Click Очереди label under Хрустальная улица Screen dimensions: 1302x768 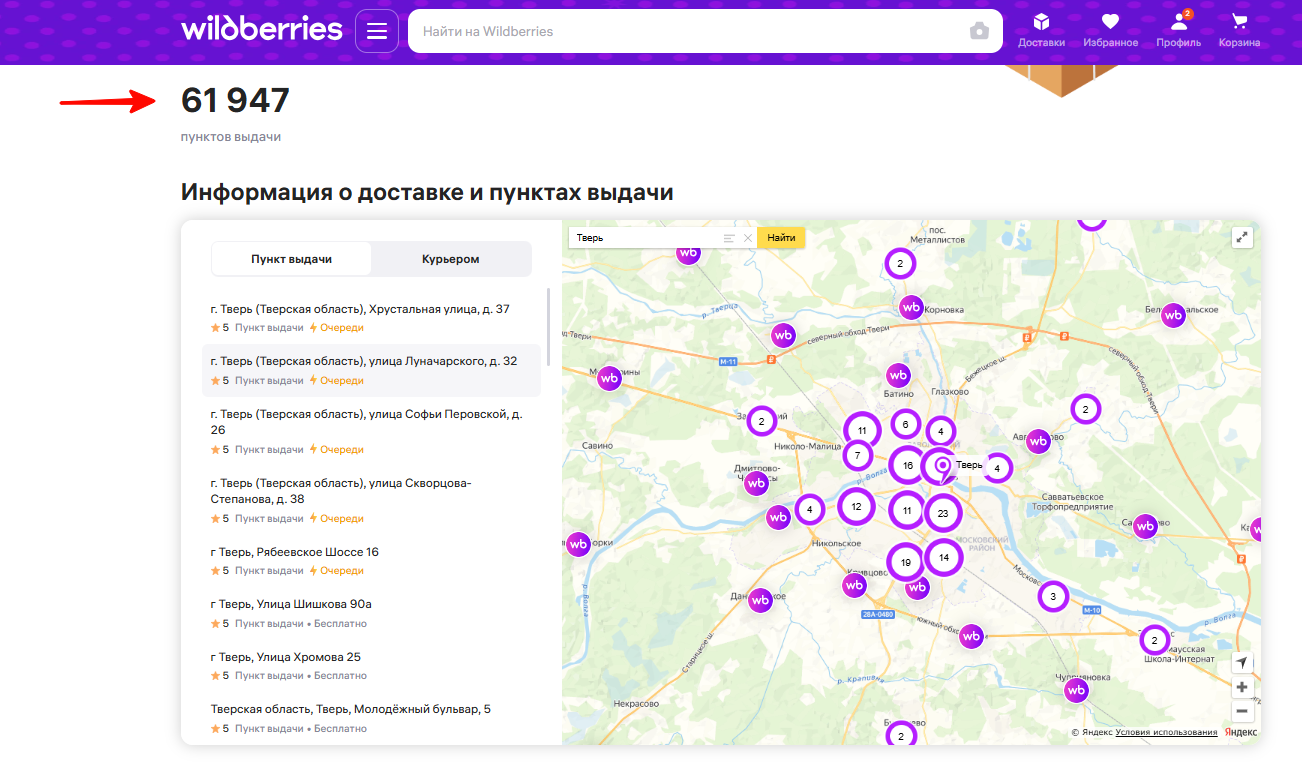tap(342, 328)
